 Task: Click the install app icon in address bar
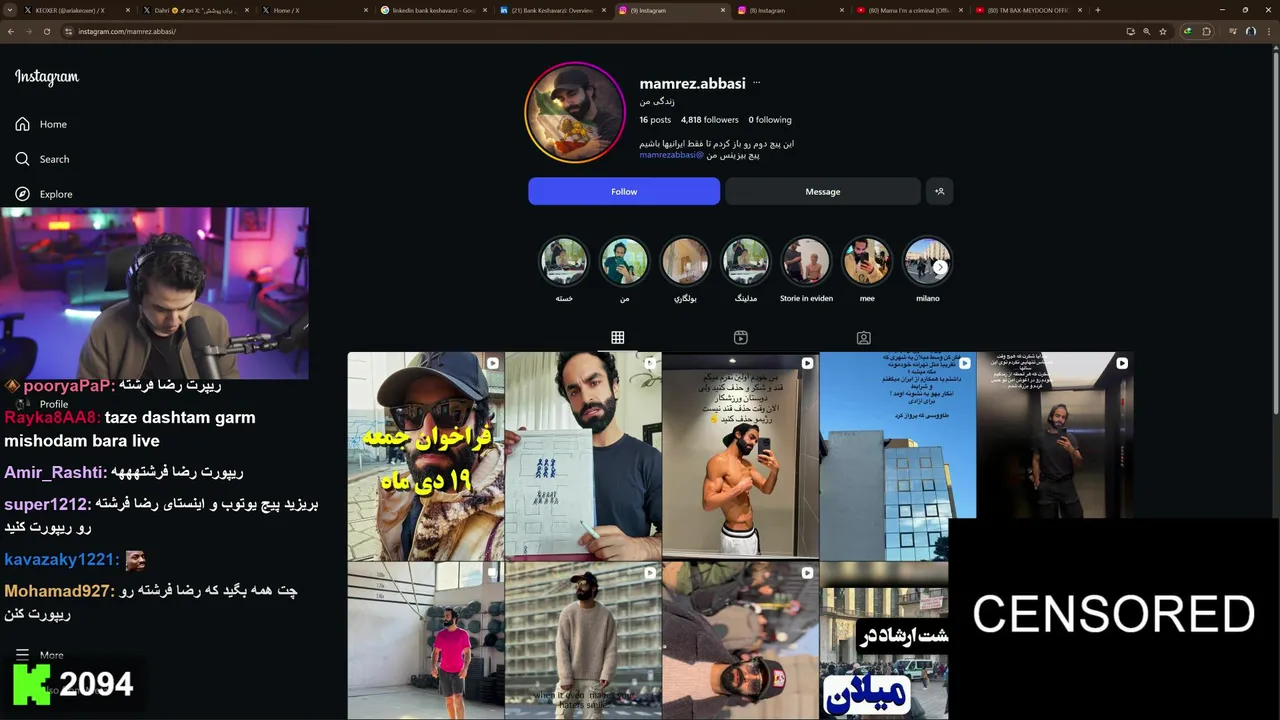tap(1131, 31)
